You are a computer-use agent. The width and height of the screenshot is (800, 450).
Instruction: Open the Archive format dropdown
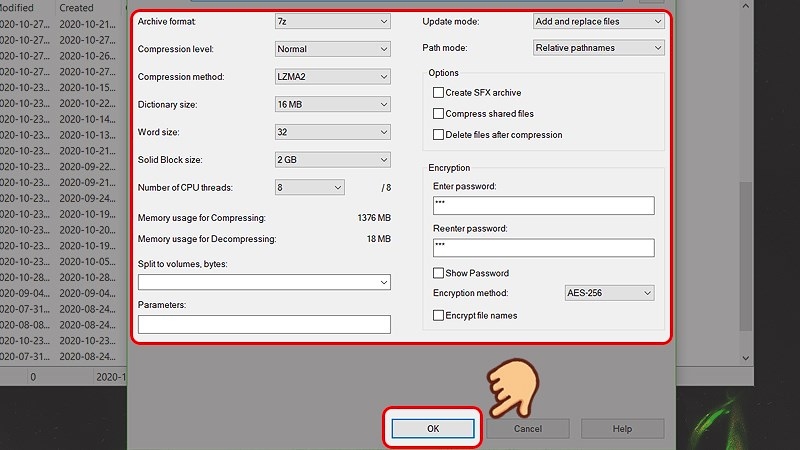point(333,21)
